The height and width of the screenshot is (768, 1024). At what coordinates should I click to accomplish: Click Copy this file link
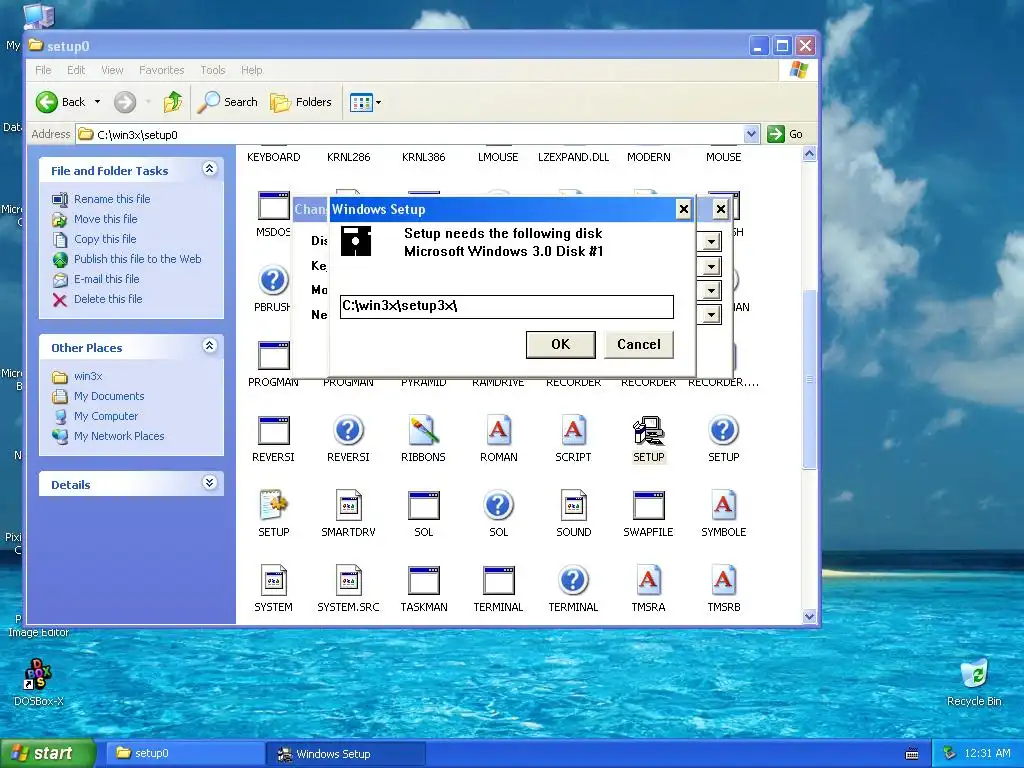pyautogui.click(x=104, y=239)
